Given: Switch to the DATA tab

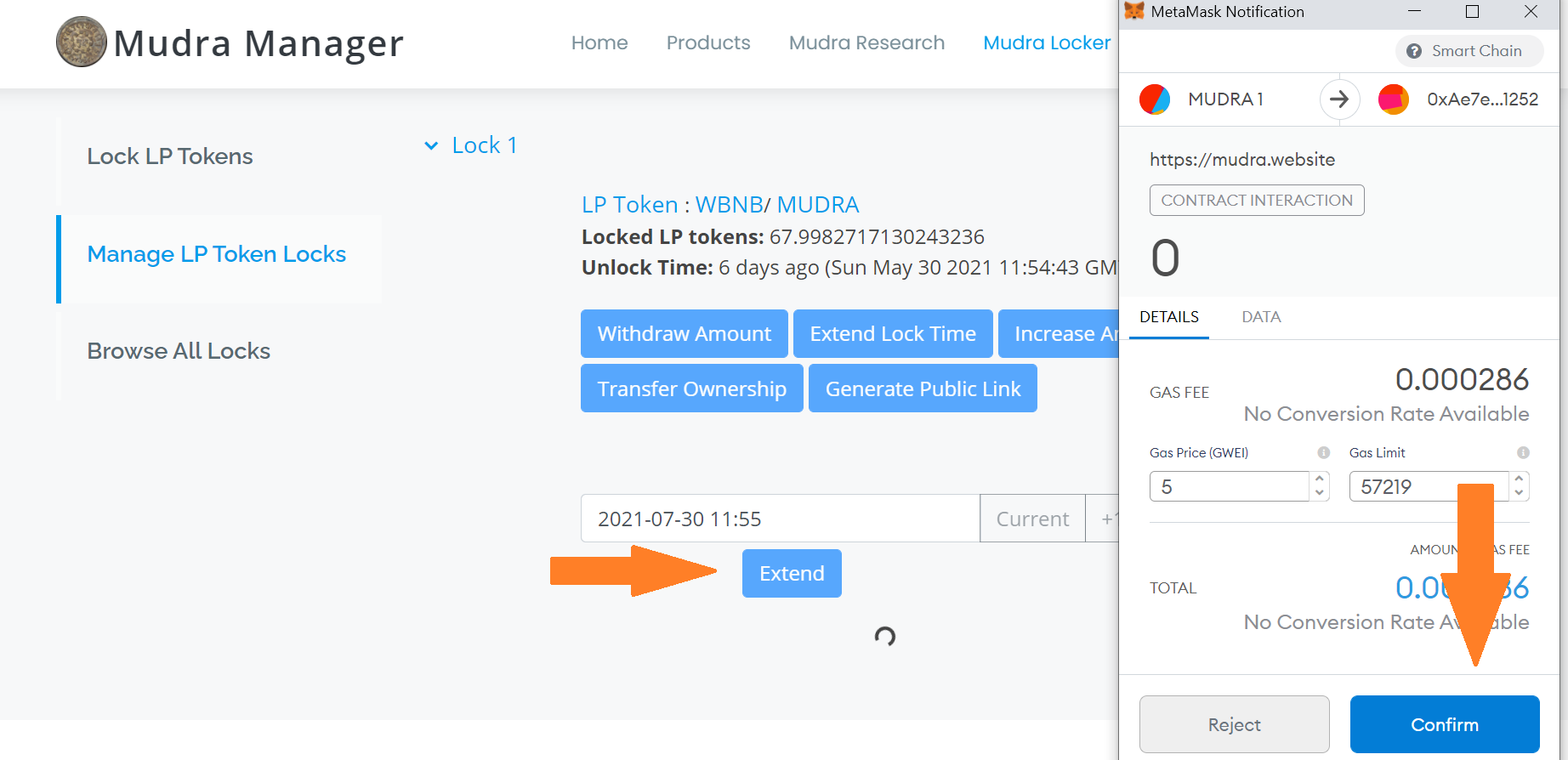Looking at the screenshot, I should point(1261,317).
